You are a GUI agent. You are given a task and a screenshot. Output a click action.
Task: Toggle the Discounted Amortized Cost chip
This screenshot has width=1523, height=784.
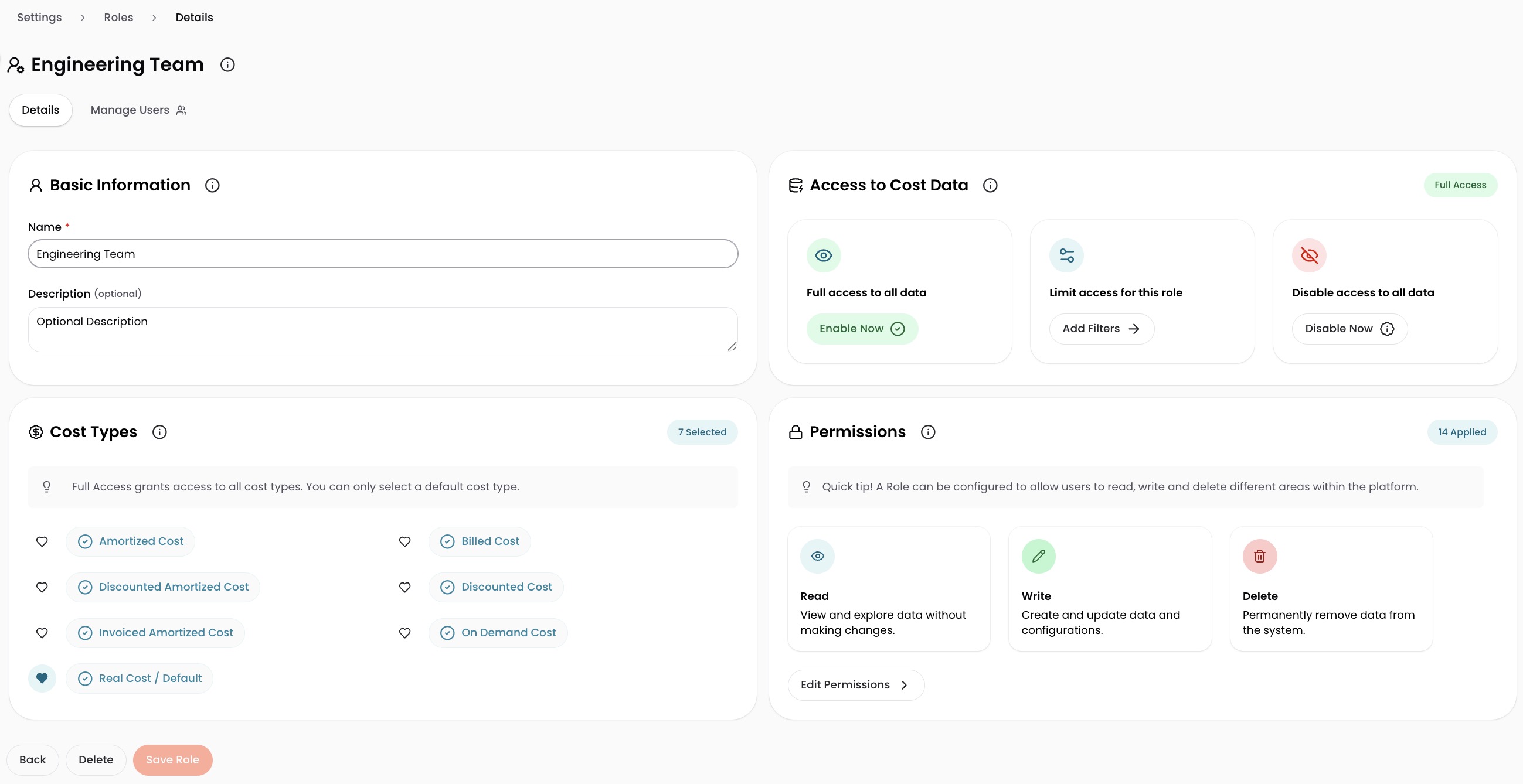click(163, 587)
